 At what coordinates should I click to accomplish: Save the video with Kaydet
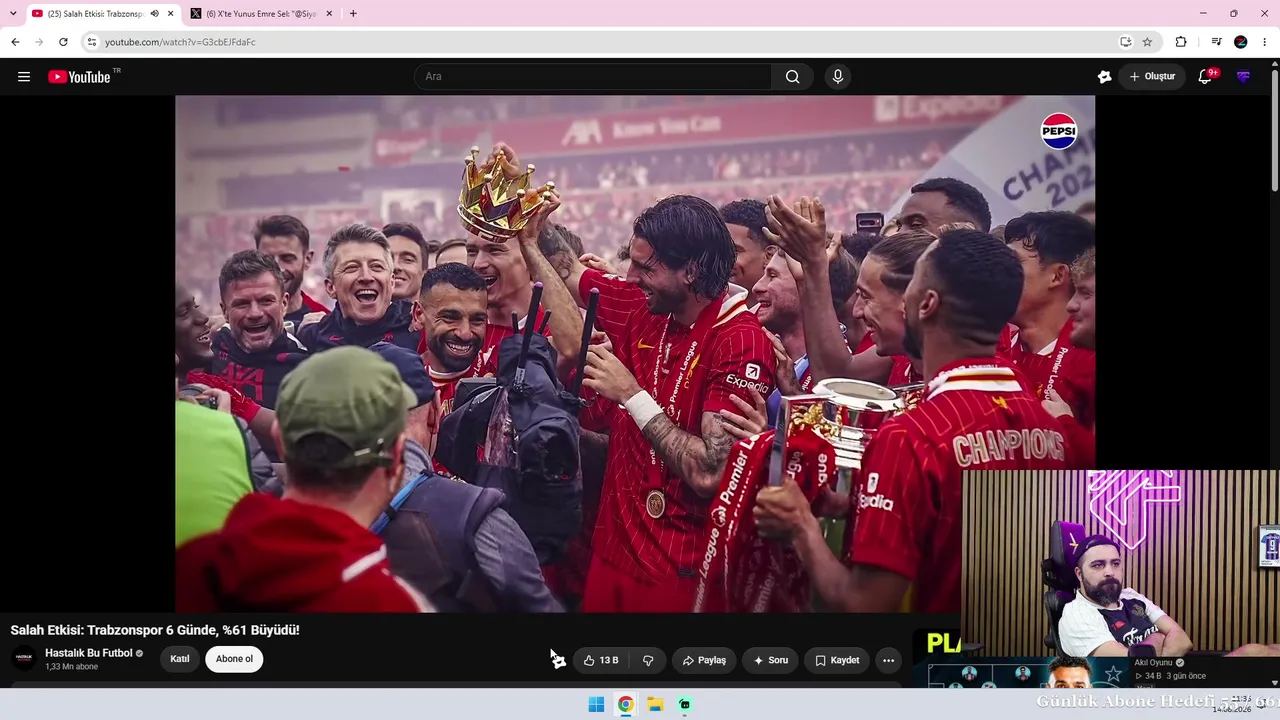(837, 660)
